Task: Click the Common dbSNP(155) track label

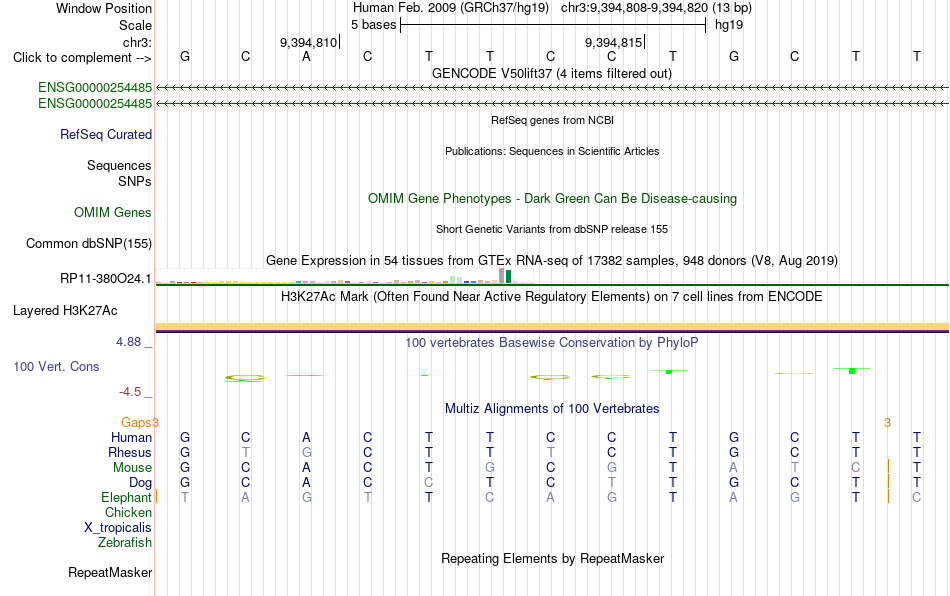Action: click(x=89, y=243)
